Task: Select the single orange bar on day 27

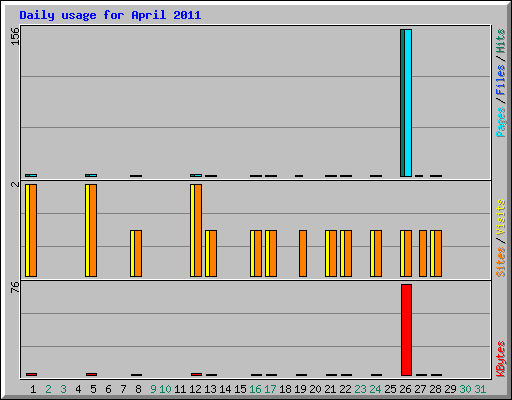Action: (x=423, y=253)
